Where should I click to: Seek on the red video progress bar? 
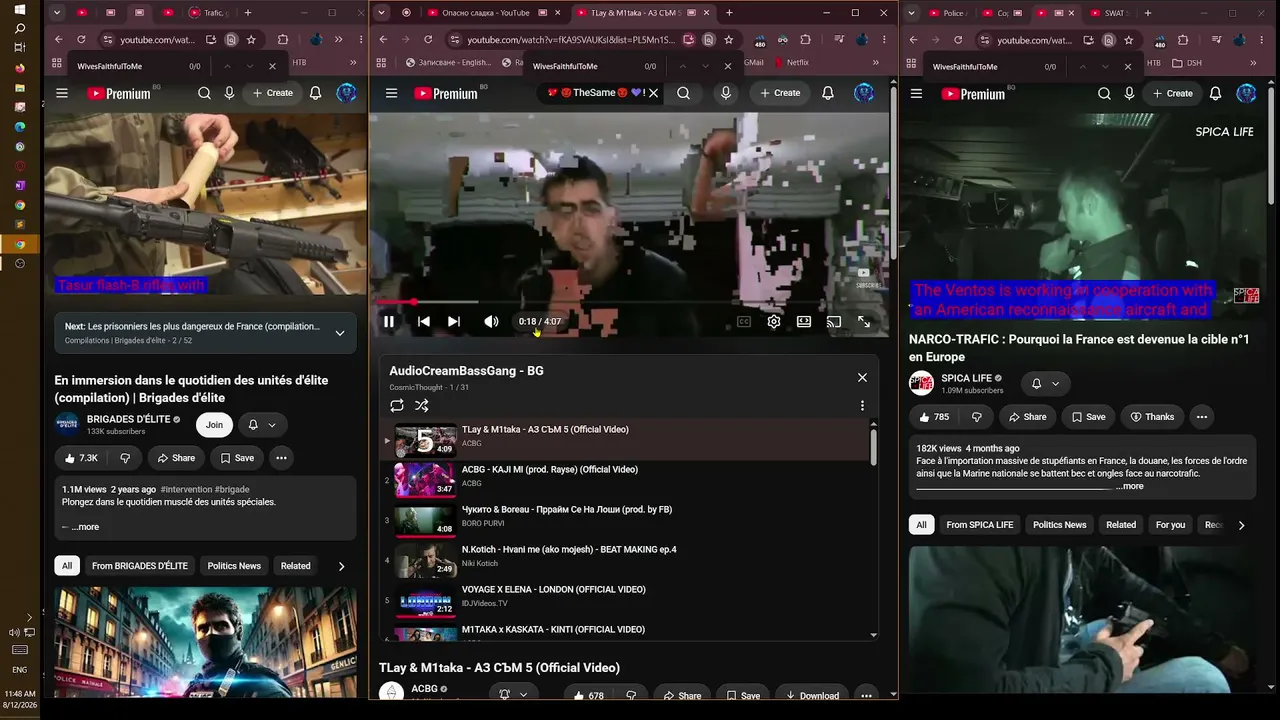pyautogui.click(x=627, y=301)
